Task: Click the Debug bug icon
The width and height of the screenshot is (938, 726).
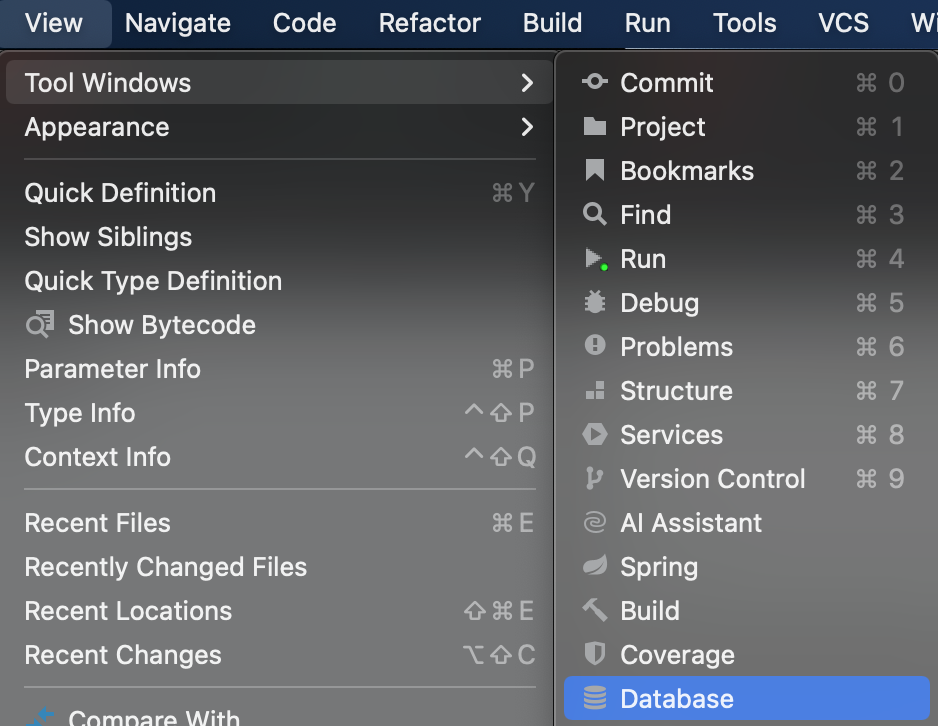Action: pos(595,303)
